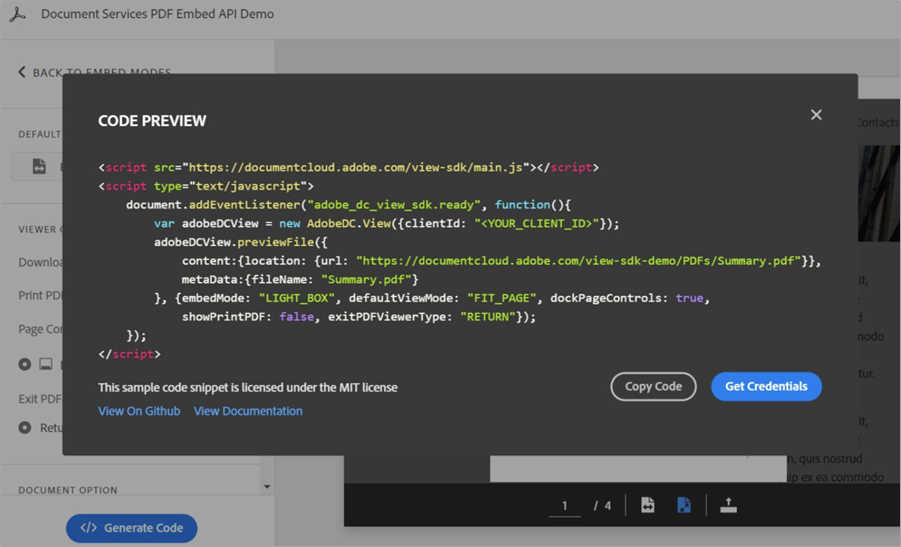
Task: Click the blue fit-page icon in PDF toolbar
Action: [x=684, y=505]
